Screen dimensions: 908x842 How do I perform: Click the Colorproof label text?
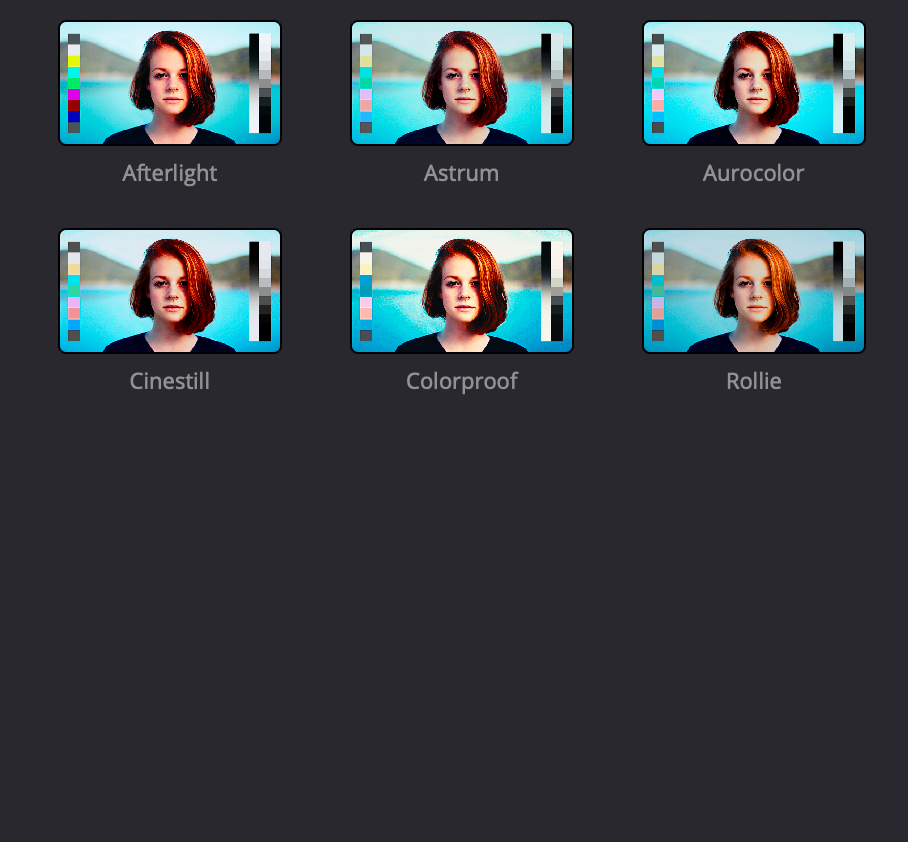tap(461, 381)
